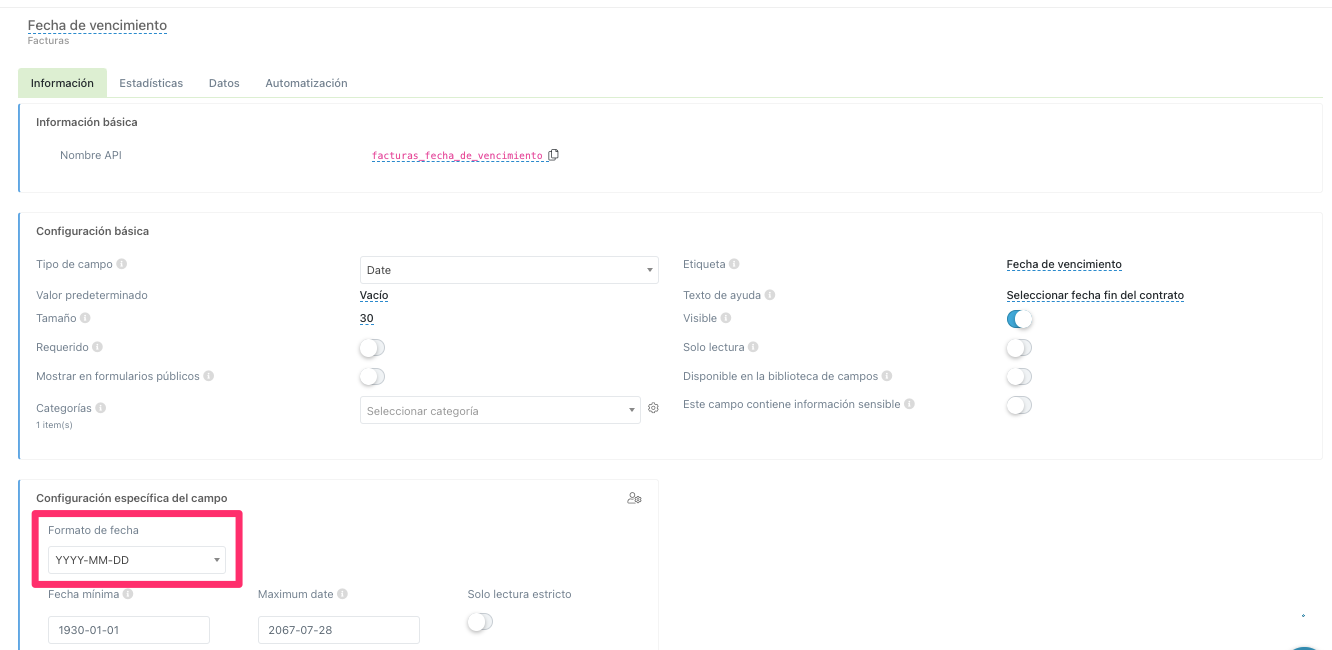1332x650 pixels.
Task: Click info icon beside Maximum date
Action: pos(342,594)
